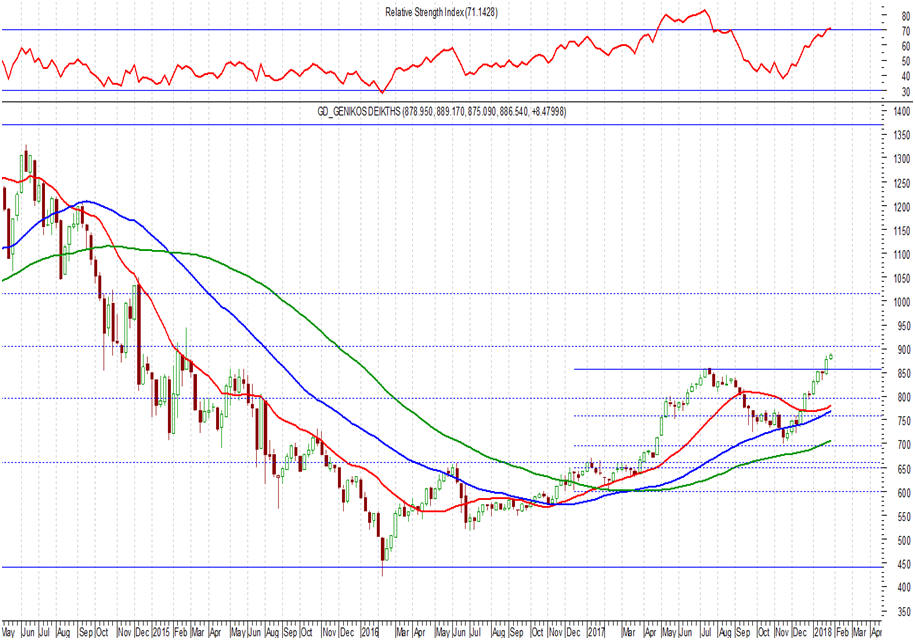Click the 600 price axis label
Image resolution: width=915 pixels, height=640 pixels.
[x=904, y=493]
